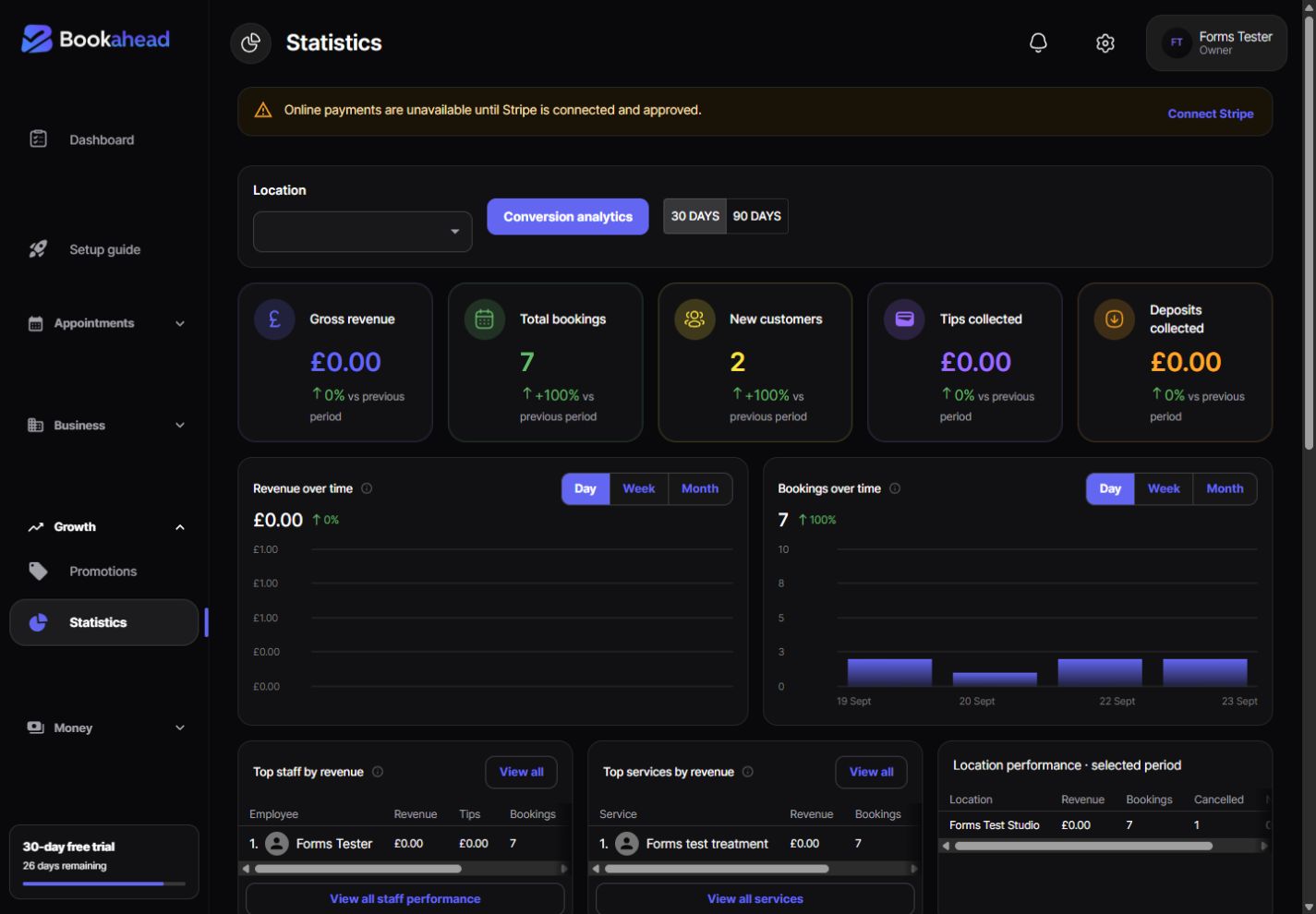Viewport: 1316px width, 914px height.
Task: Click the Connect Stripe link
Action: [x=1211, y=114]
